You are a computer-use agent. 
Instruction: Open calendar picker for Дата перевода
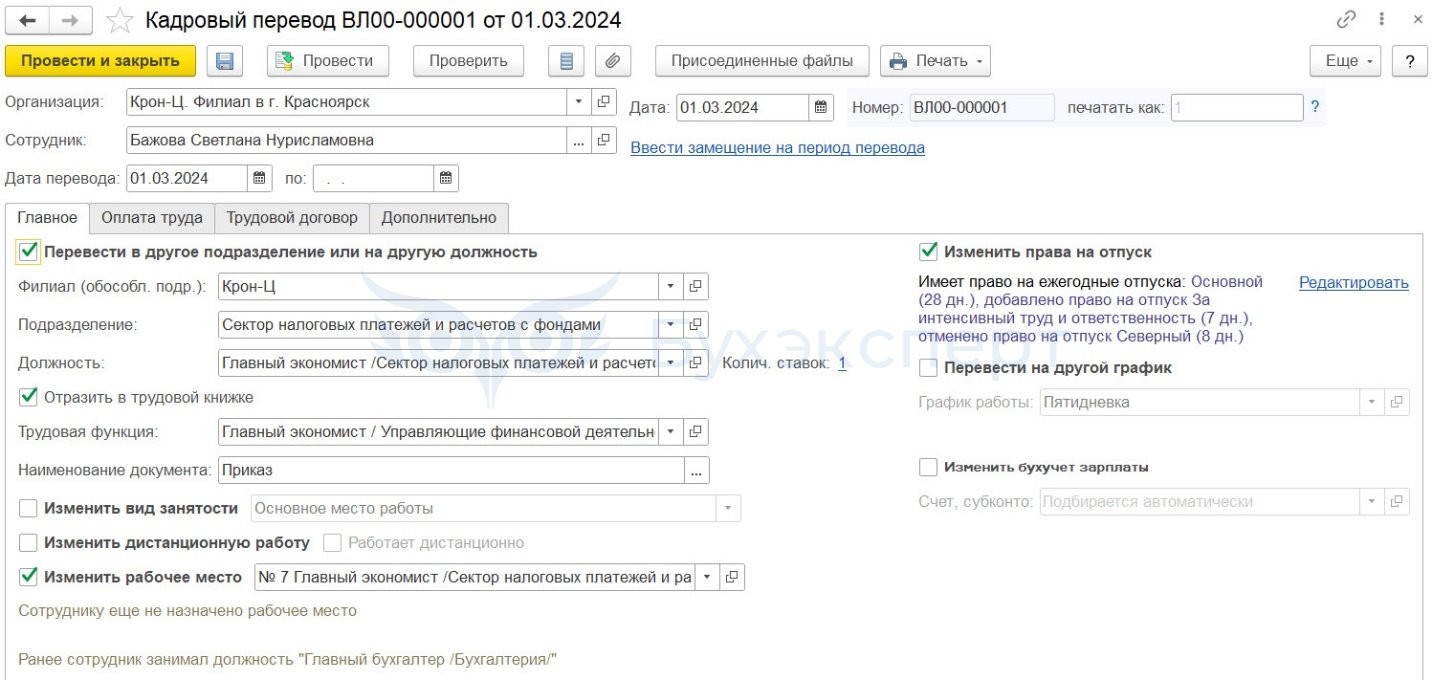tap(259, 179)
